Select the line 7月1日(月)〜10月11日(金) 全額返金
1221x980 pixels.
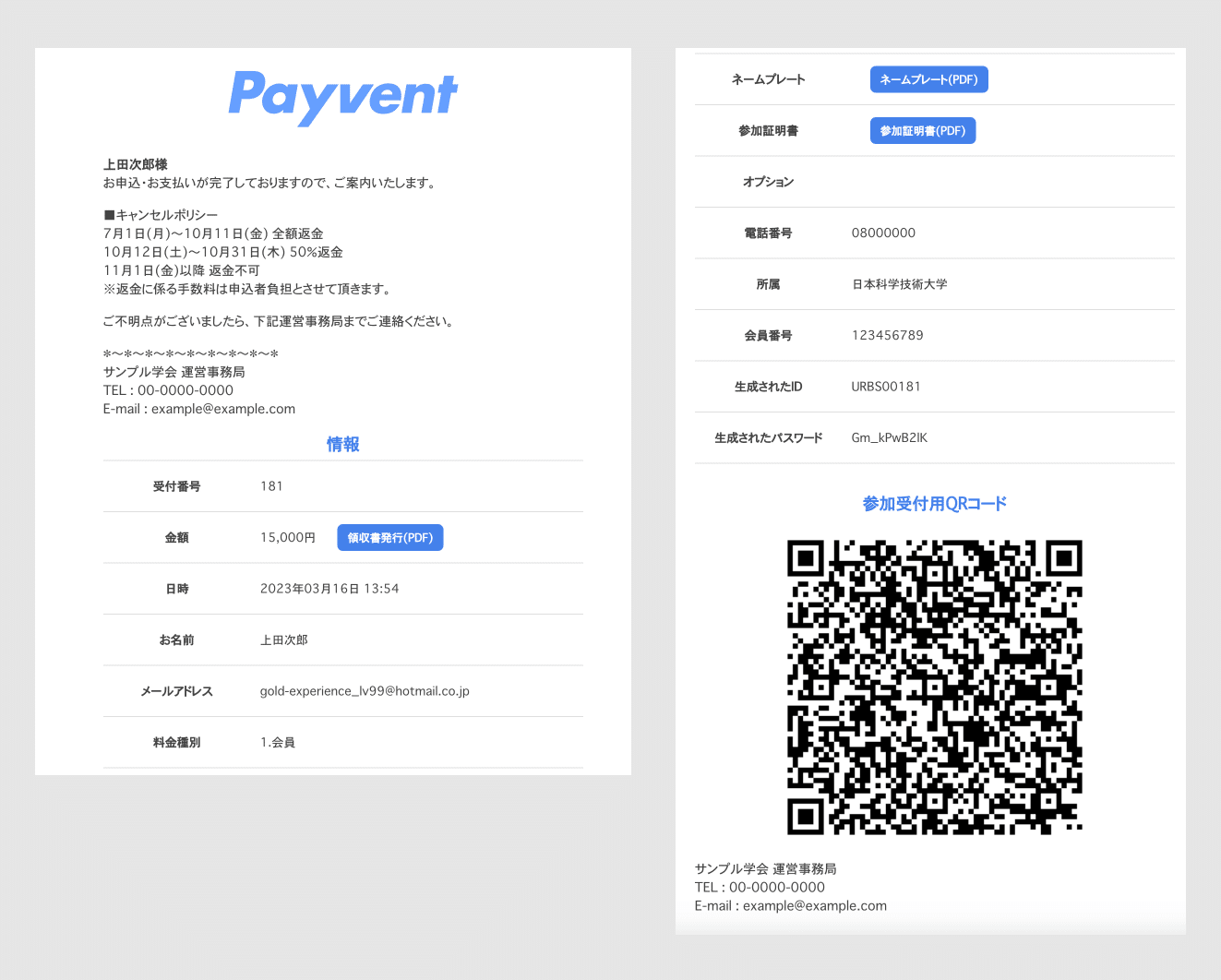click(213, 233)
